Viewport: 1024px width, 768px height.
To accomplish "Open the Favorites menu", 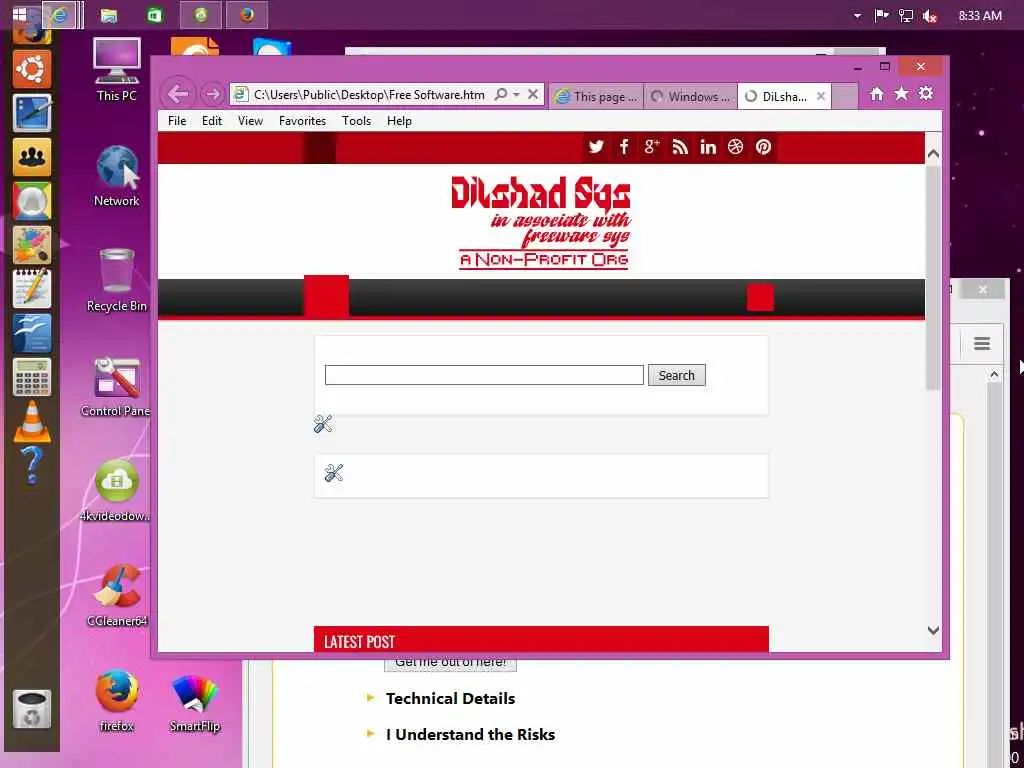I will 302,121.
